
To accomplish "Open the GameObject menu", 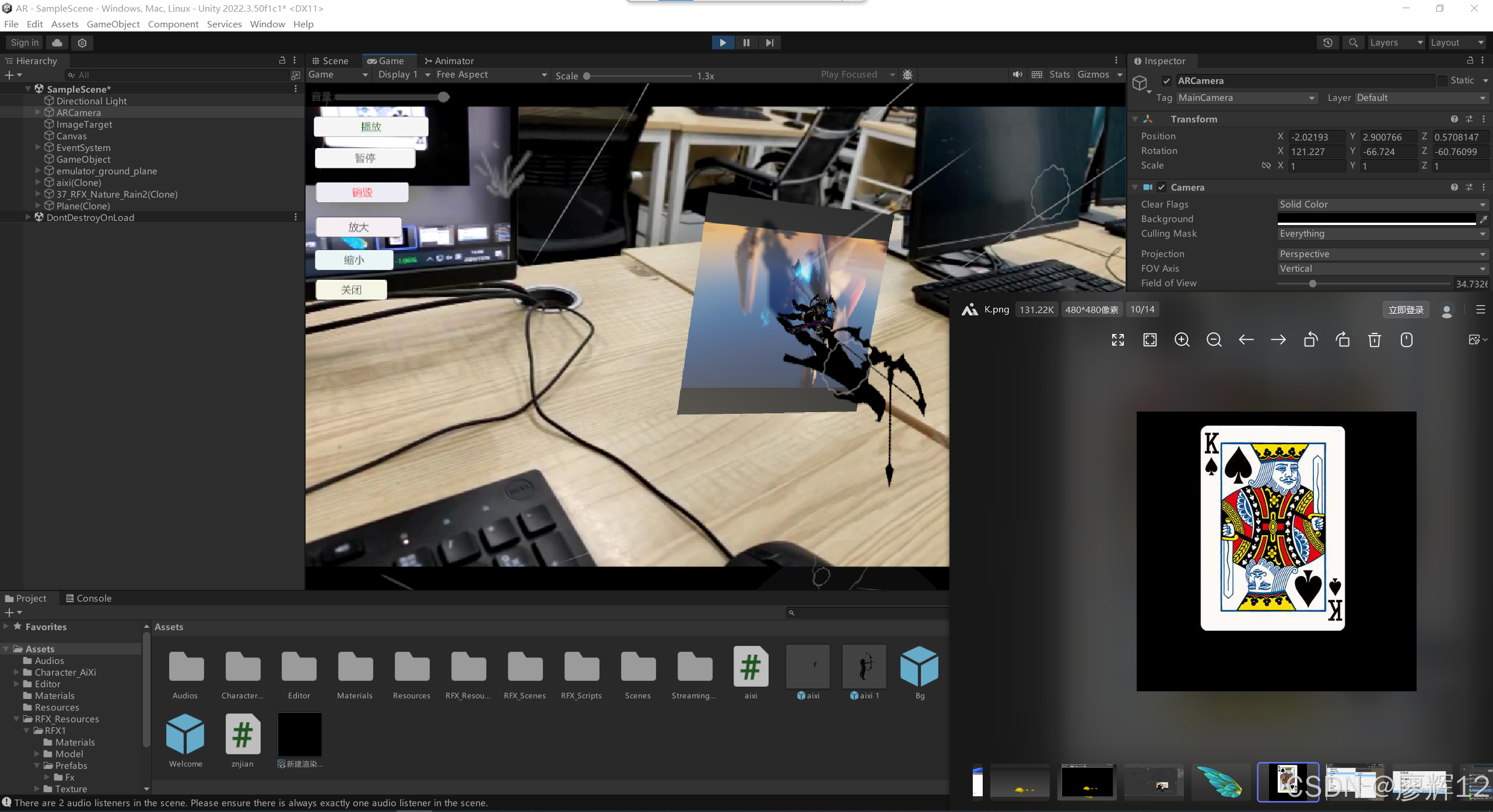I will pos(113,24).
